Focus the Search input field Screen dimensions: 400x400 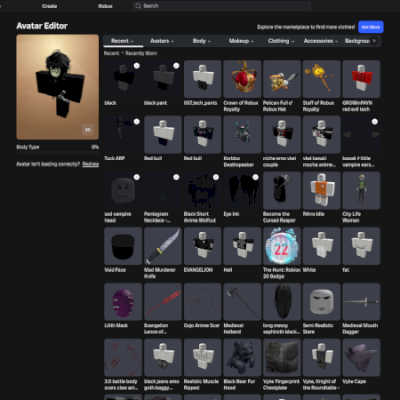coord(222,6)
